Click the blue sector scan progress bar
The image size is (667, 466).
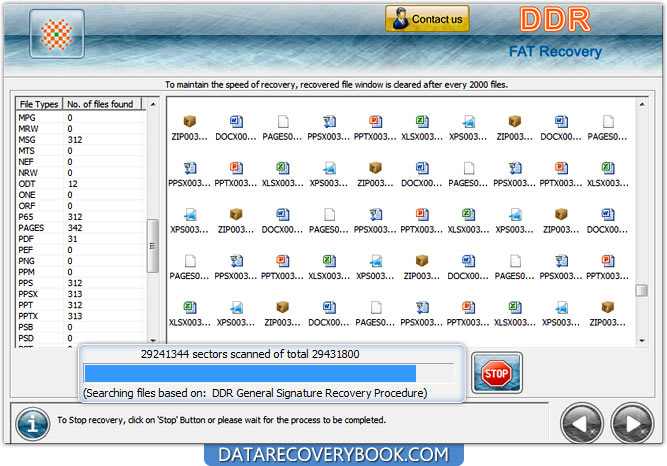(x=269, y=373)
